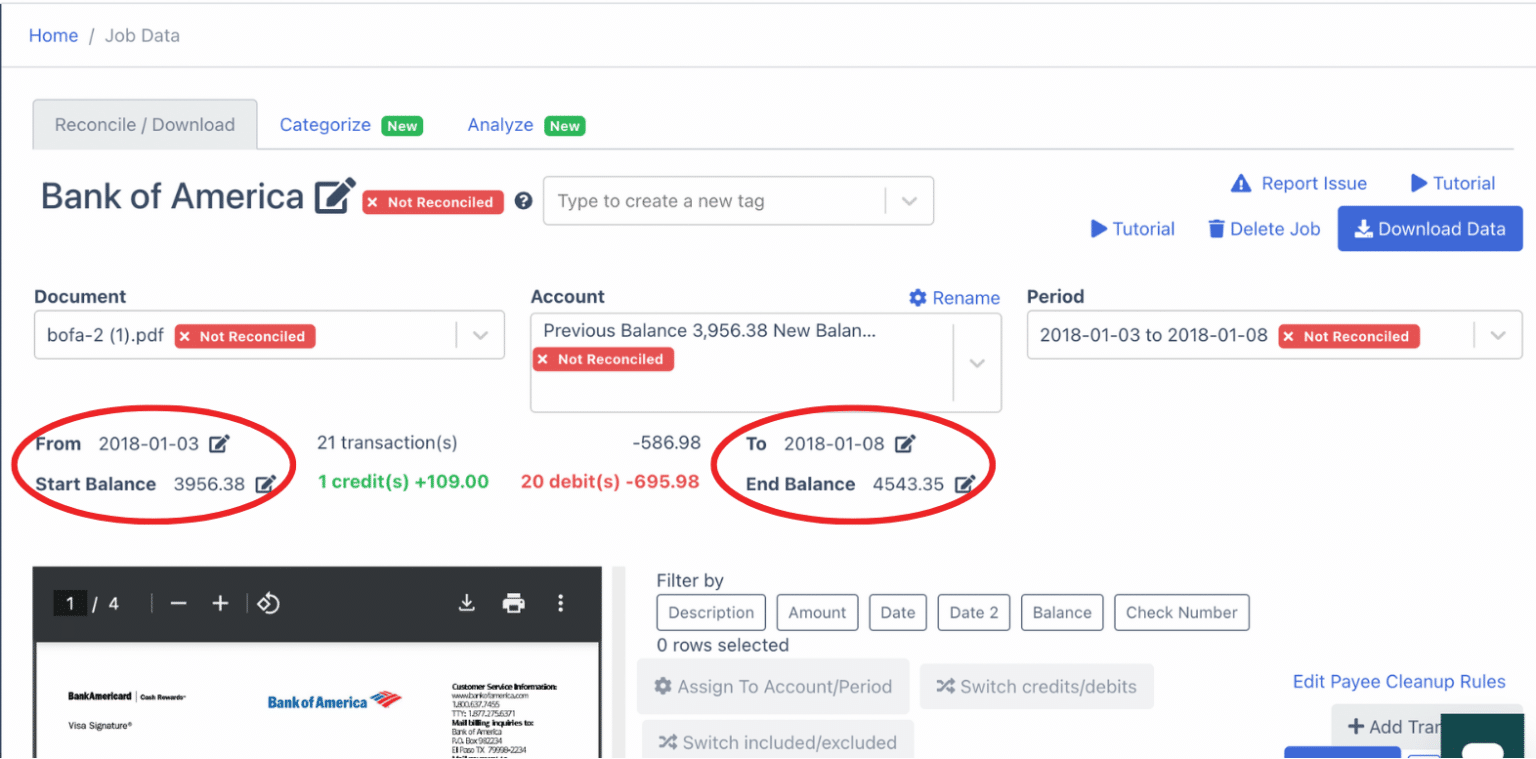The width and height of the screenshot is (1536, 759).
Task: Click the PDF page number field
Action: (x=69, y=603)
